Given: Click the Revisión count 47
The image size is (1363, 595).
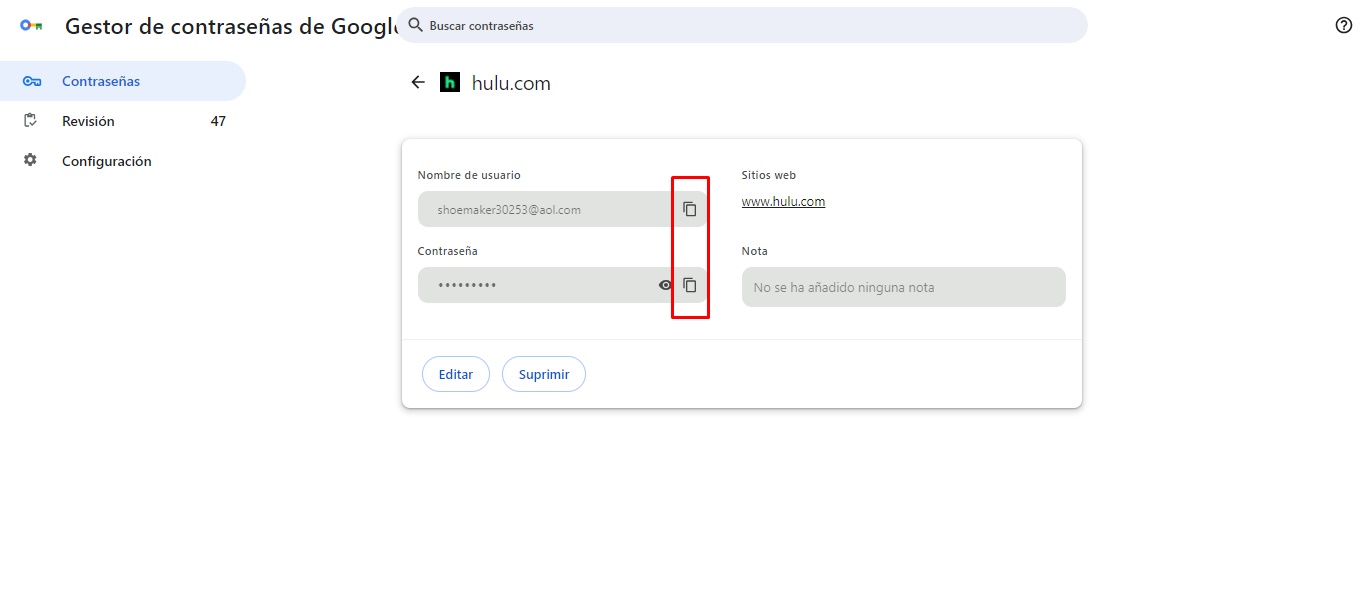Looking at the screenshot, I should pos(218,121).
